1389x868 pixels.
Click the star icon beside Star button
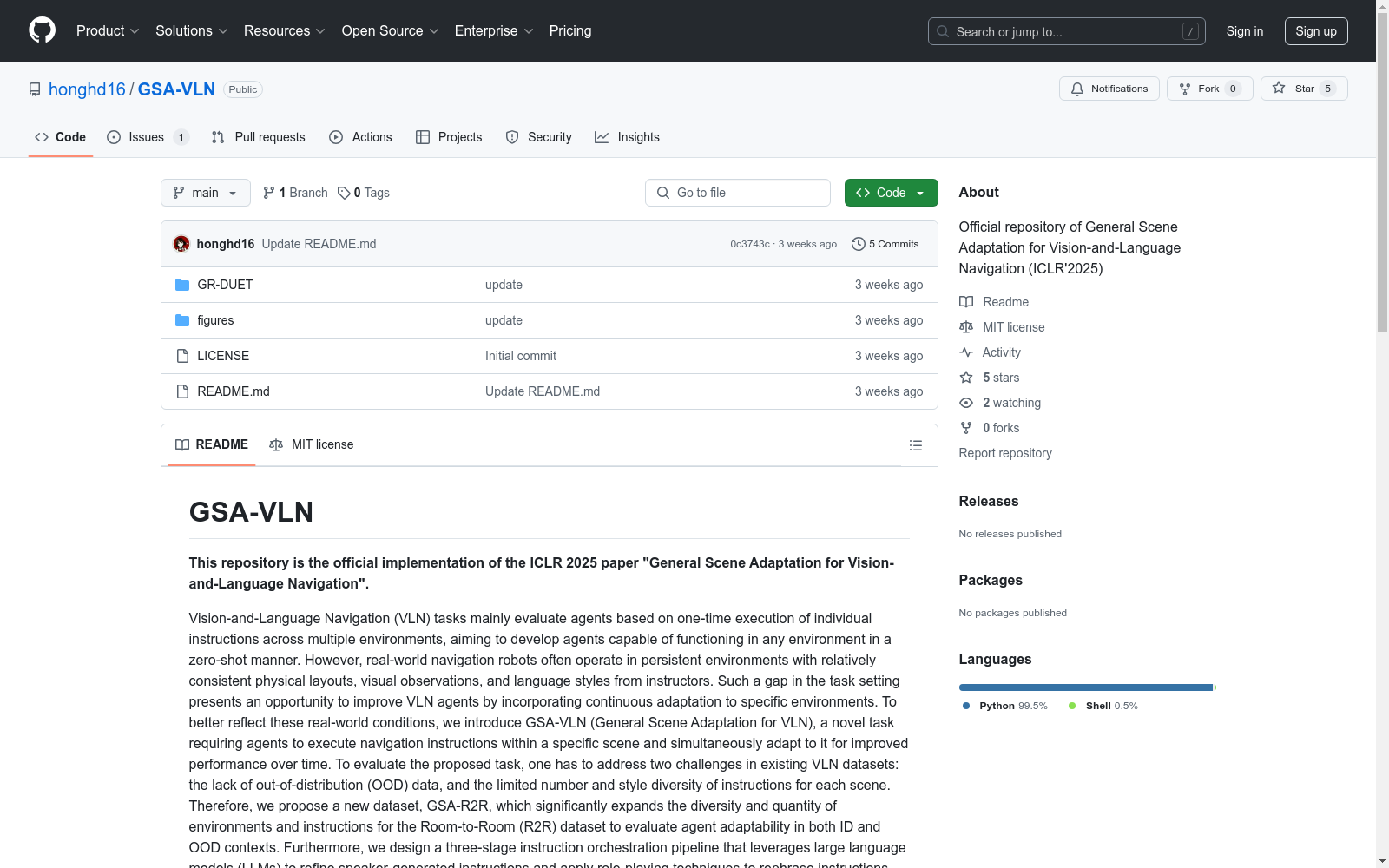pyautogui.click(x=1279, y=88)
